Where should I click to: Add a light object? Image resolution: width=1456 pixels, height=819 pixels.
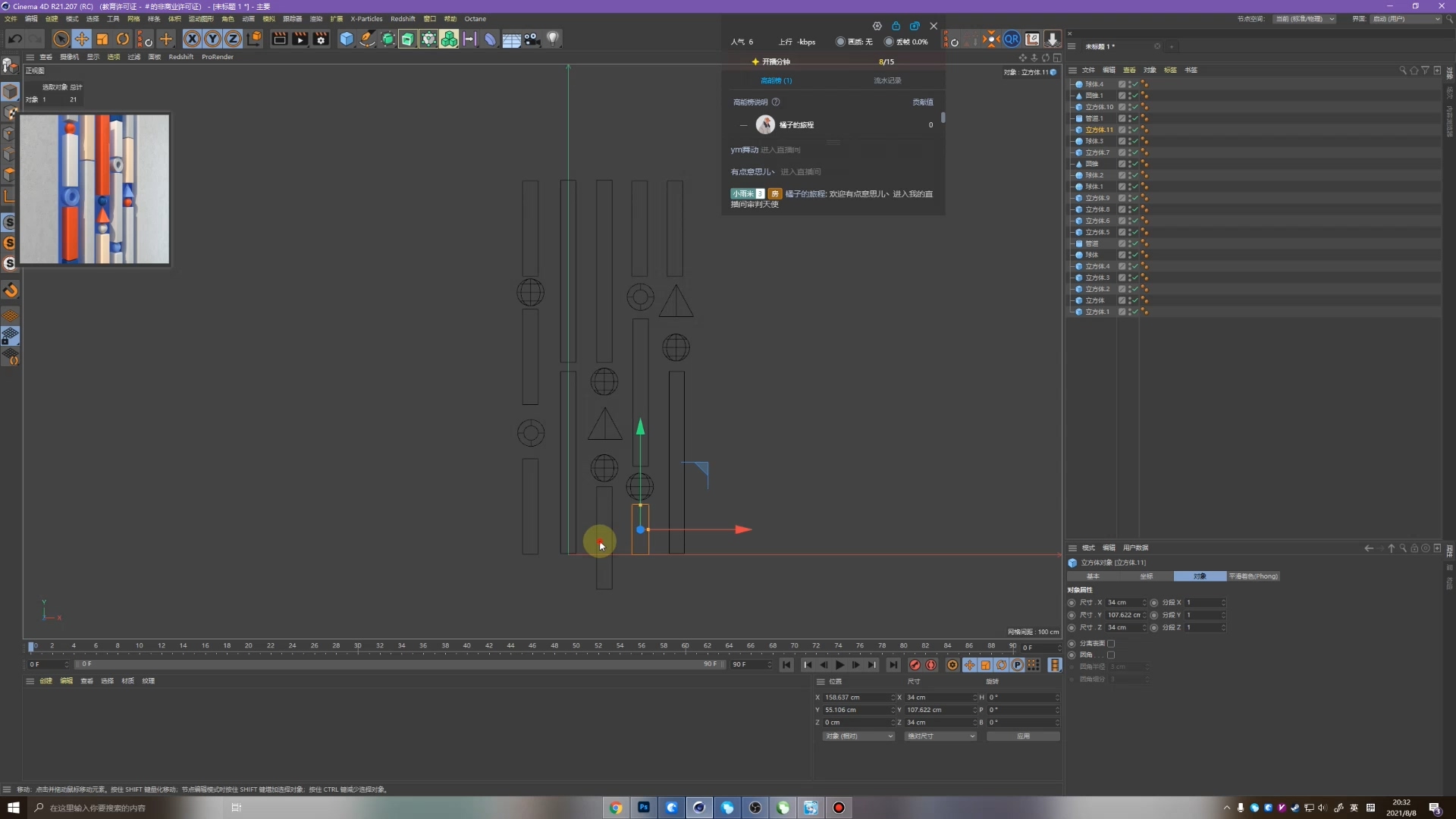coord(553,39)
